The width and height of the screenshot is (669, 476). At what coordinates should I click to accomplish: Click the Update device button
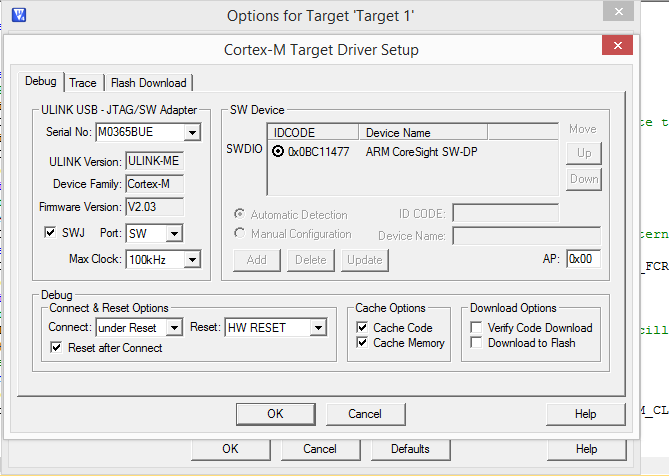(x=365, y=260)
